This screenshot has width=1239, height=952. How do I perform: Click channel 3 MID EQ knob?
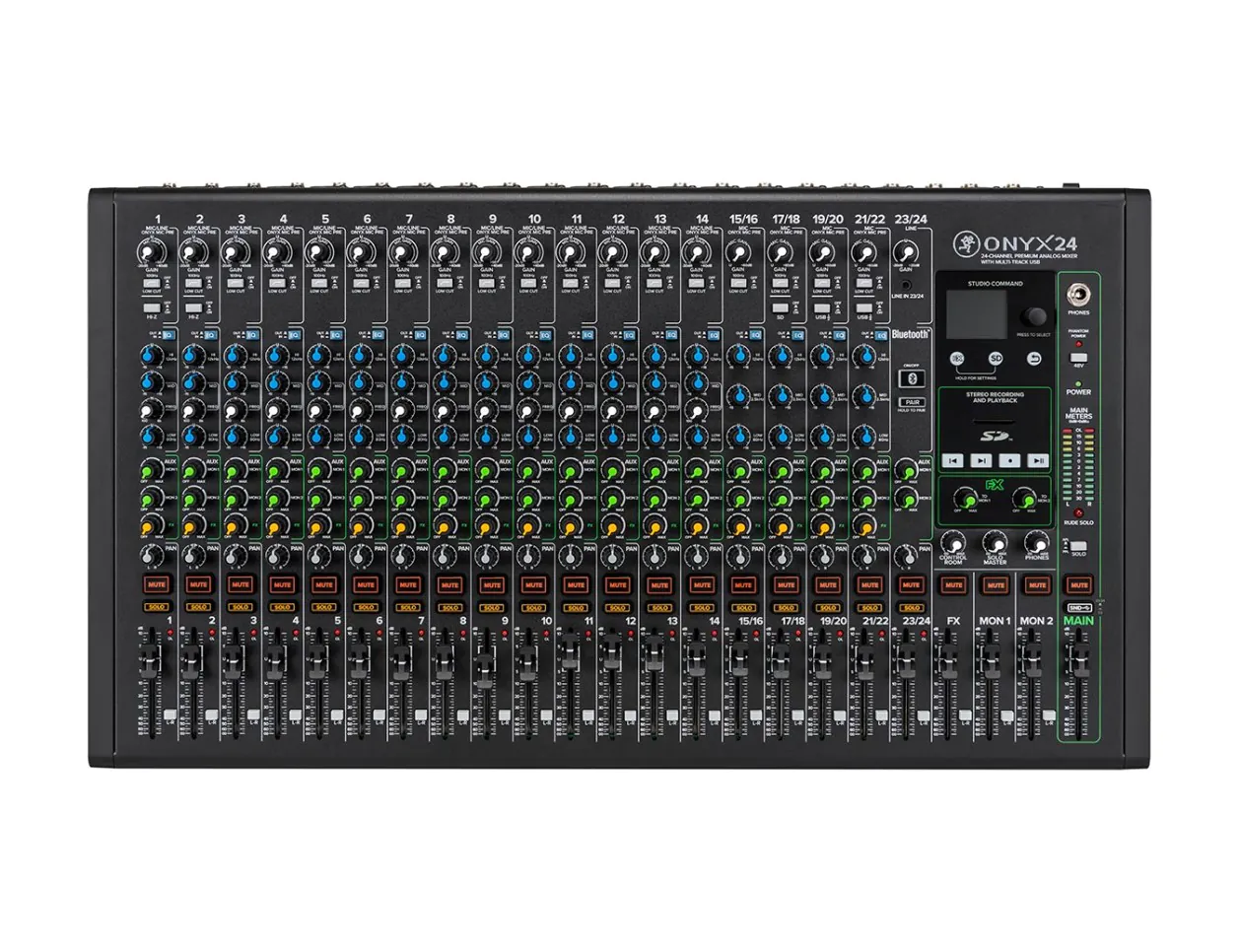click(234, 381)
